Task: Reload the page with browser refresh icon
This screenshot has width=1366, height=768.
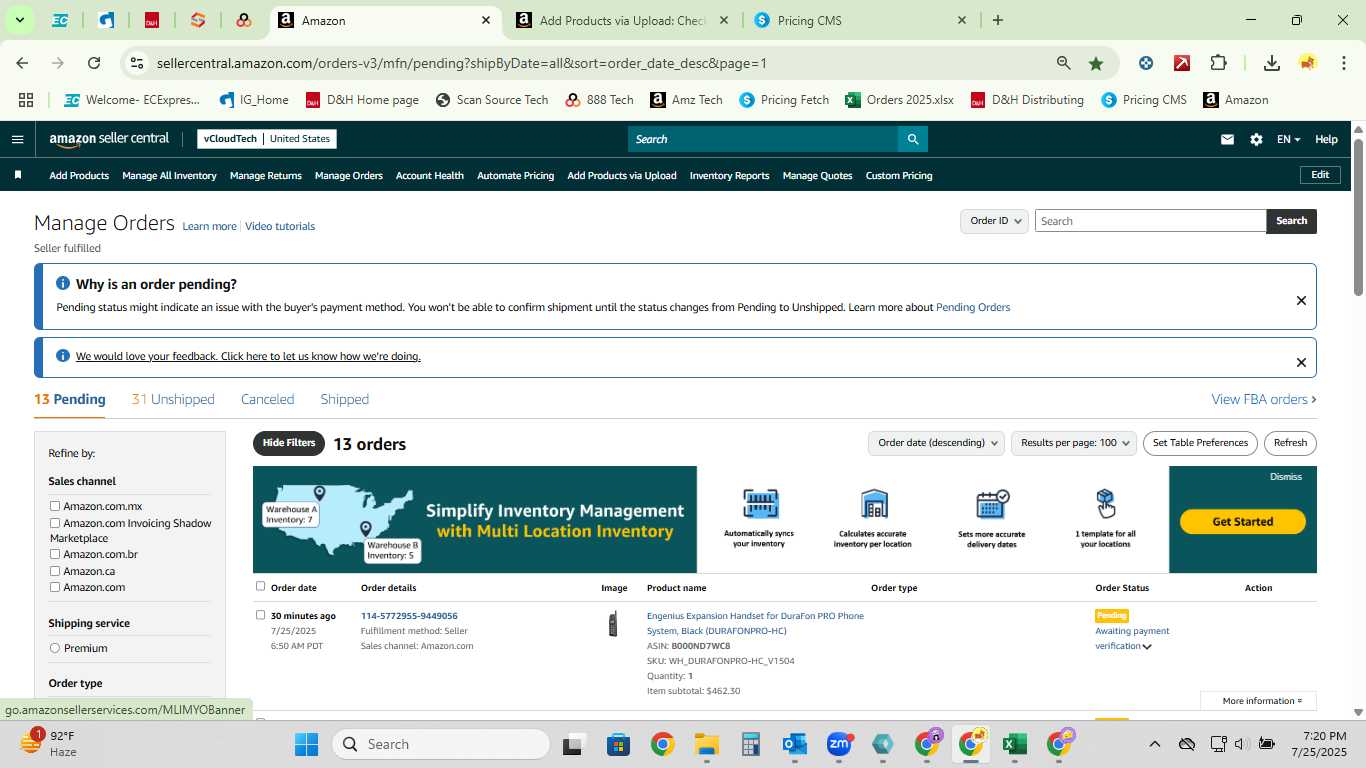Action: [x=94, y=63]
